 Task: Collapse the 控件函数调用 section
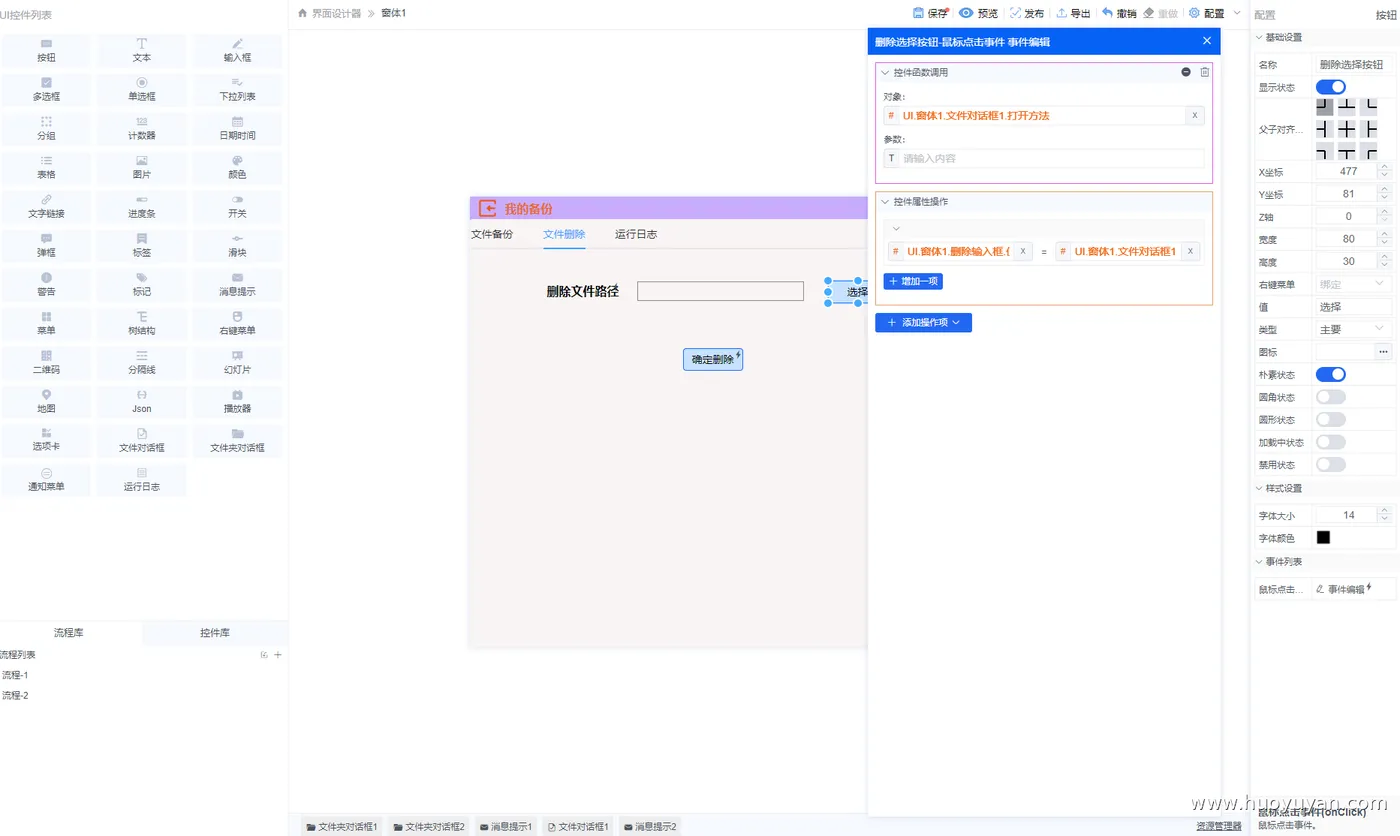tap(884, 72)
